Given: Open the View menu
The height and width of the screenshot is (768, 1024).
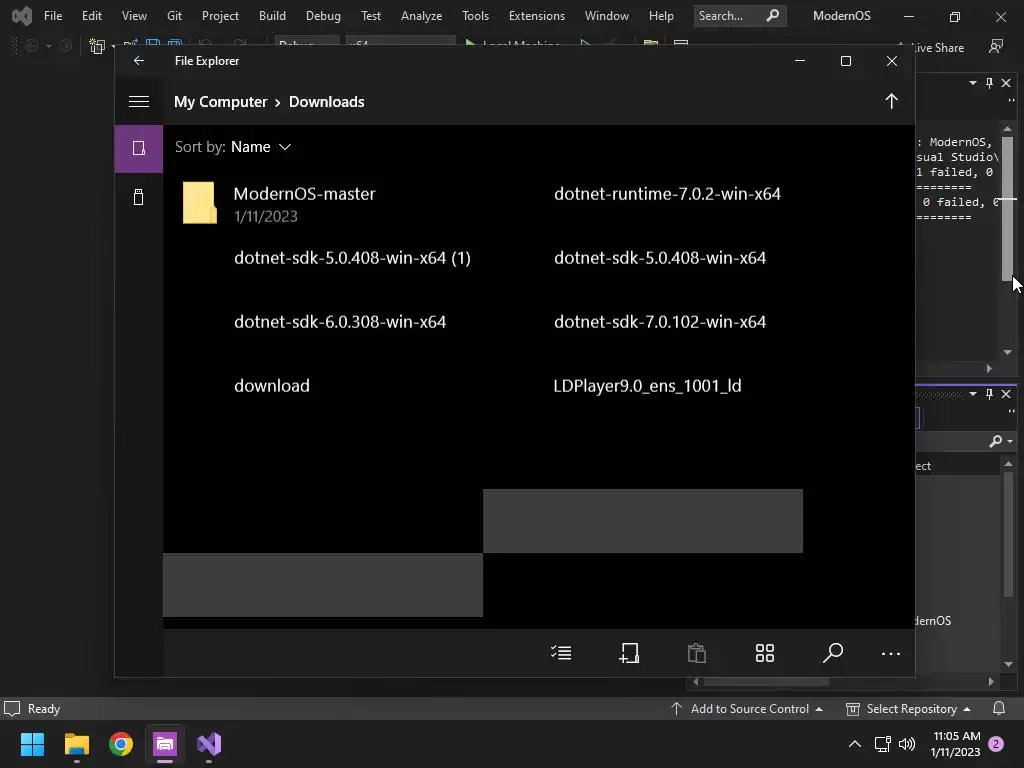Looking at the screenshot, I should (x=134, y=16).
